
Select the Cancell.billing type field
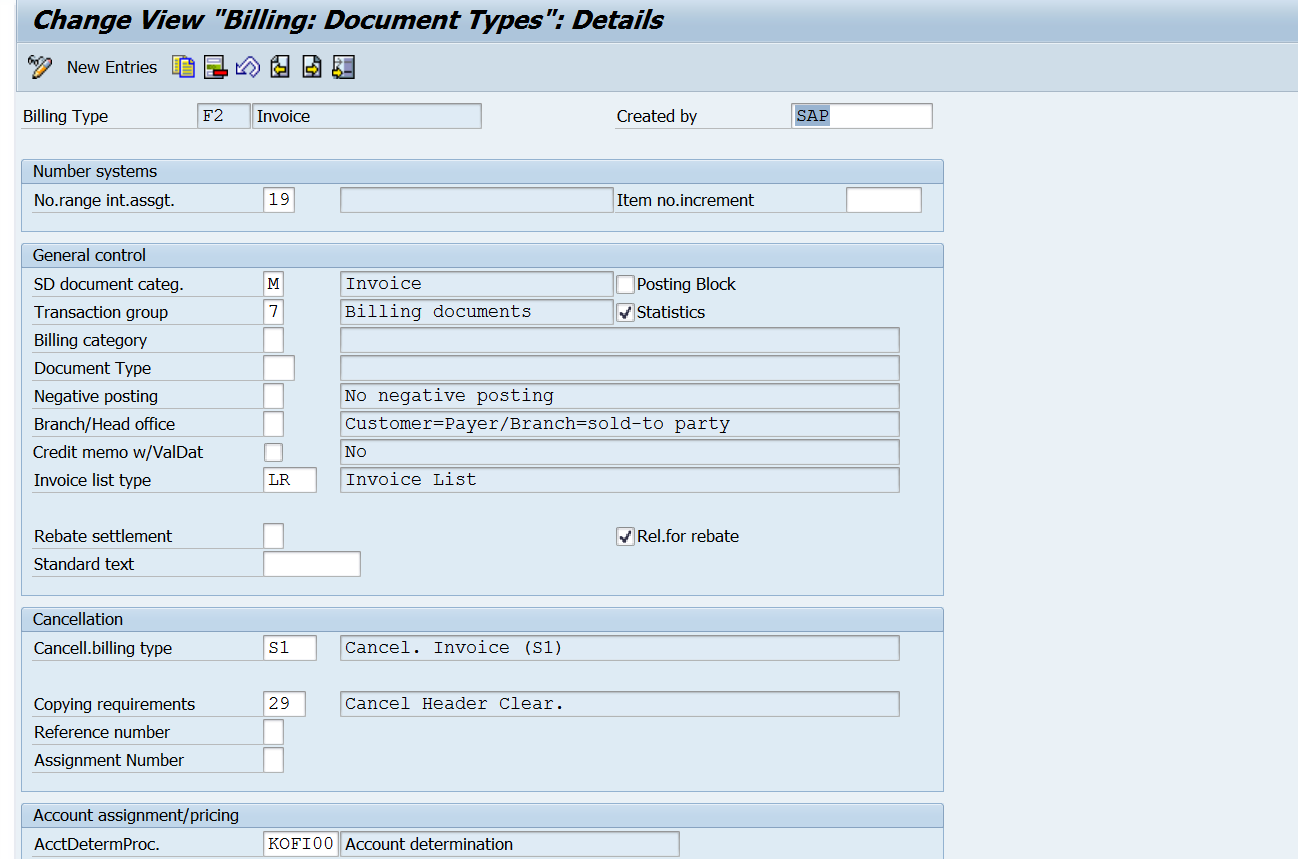point(290,648)
